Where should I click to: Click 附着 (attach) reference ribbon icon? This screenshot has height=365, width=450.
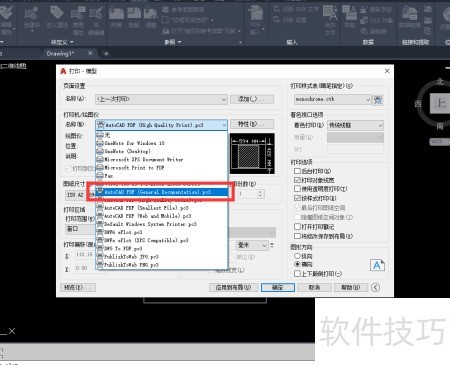pyautogui.click(x=116, y=17)
